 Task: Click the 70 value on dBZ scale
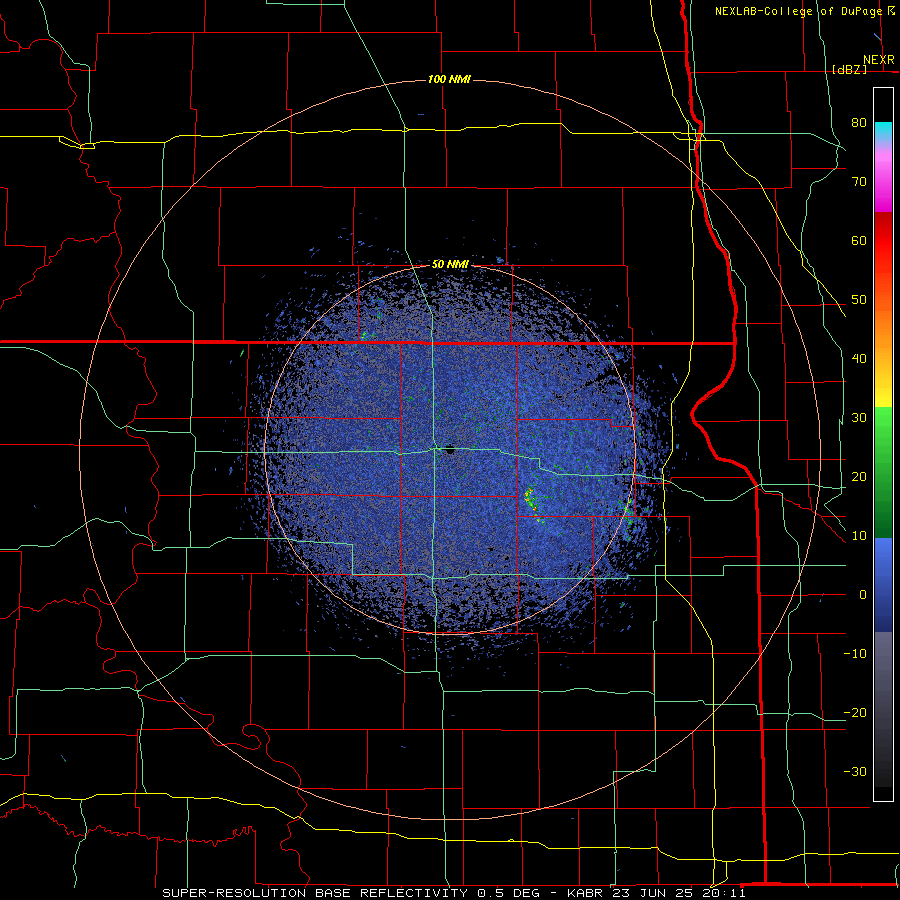[x=859, y=182]
